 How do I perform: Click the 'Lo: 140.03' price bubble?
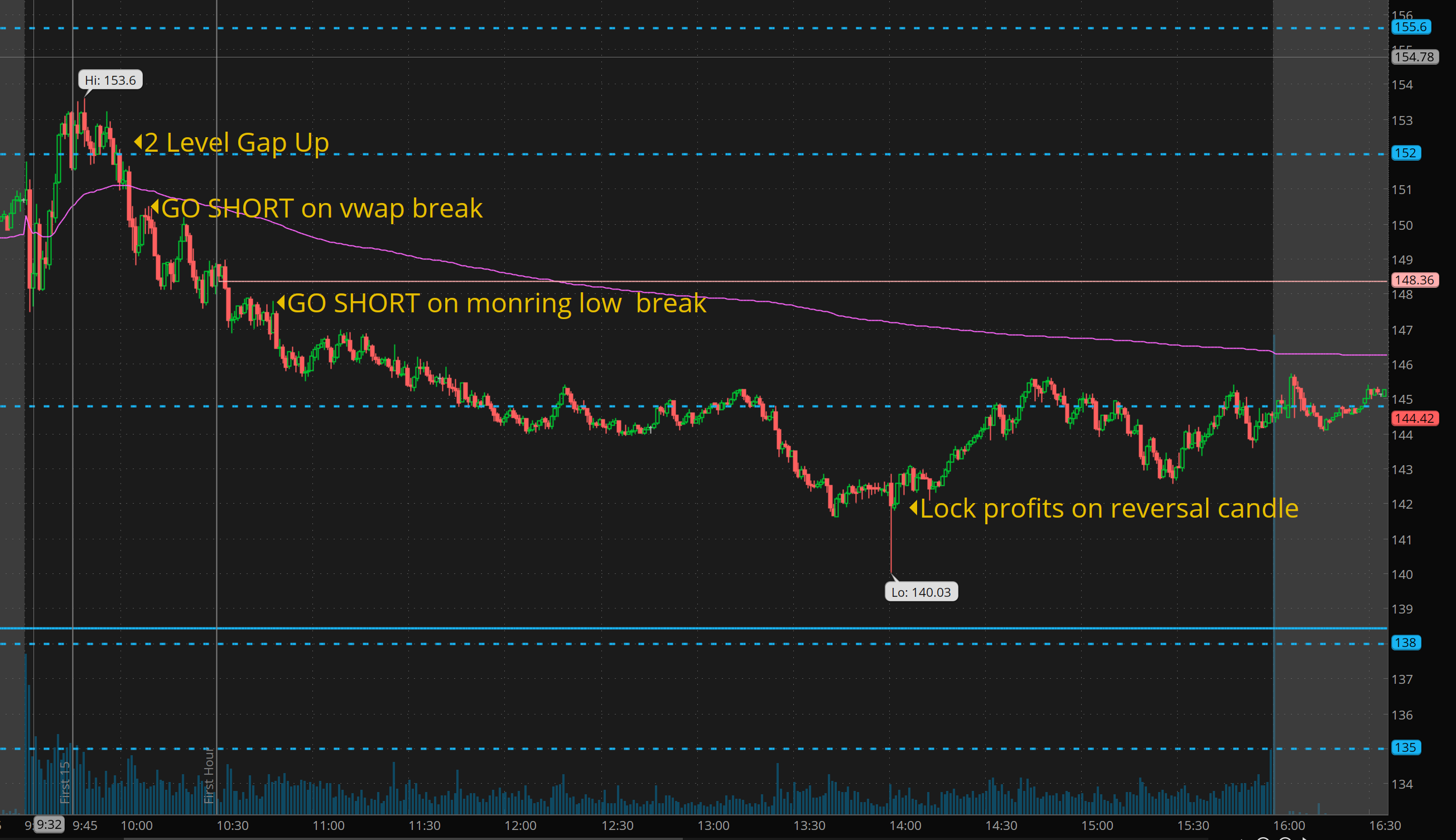(x=920, y=592)
